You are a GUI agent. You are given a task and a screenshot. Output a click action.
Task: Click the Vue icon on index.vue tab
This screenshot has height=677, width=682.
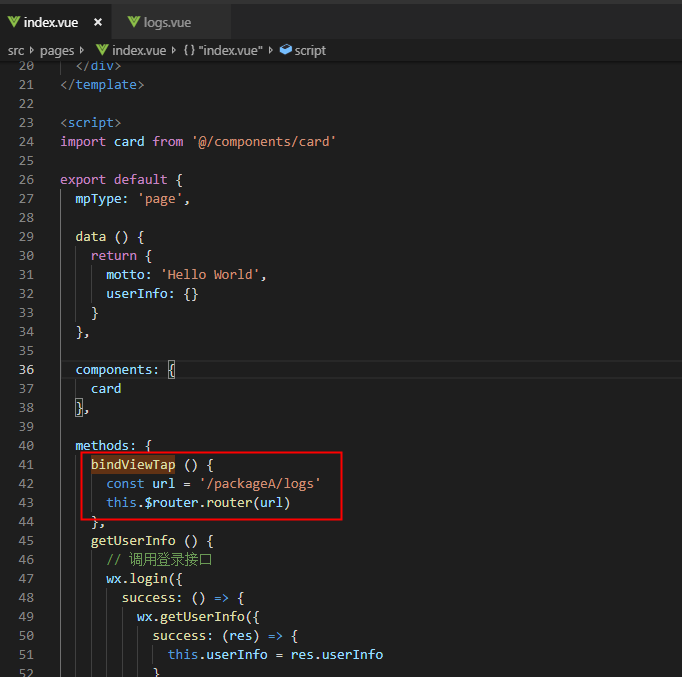(x=14, y=21)
